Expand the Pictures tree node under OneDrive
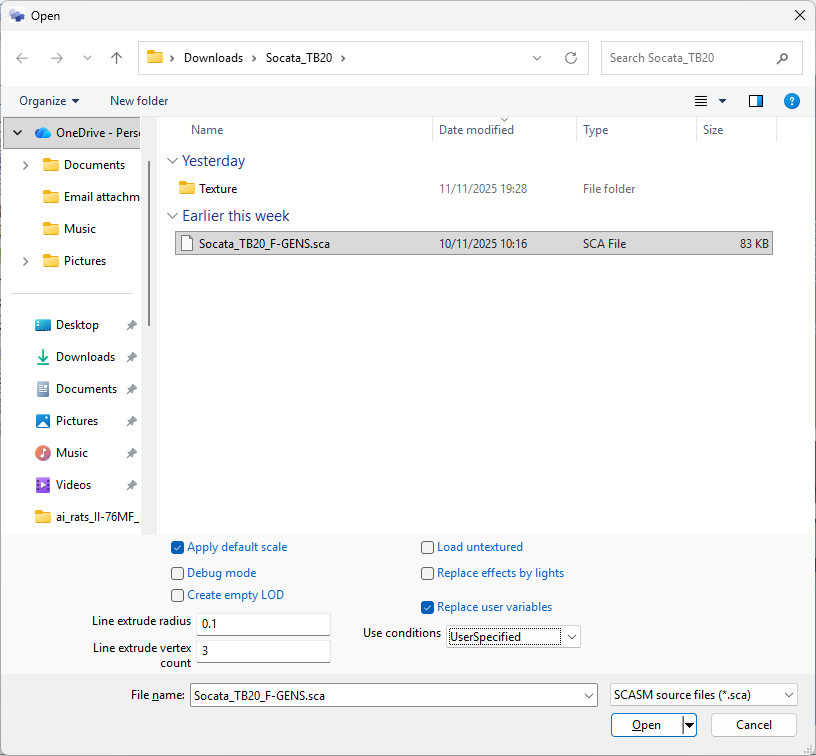816x756 pixels. click(25, 261)
